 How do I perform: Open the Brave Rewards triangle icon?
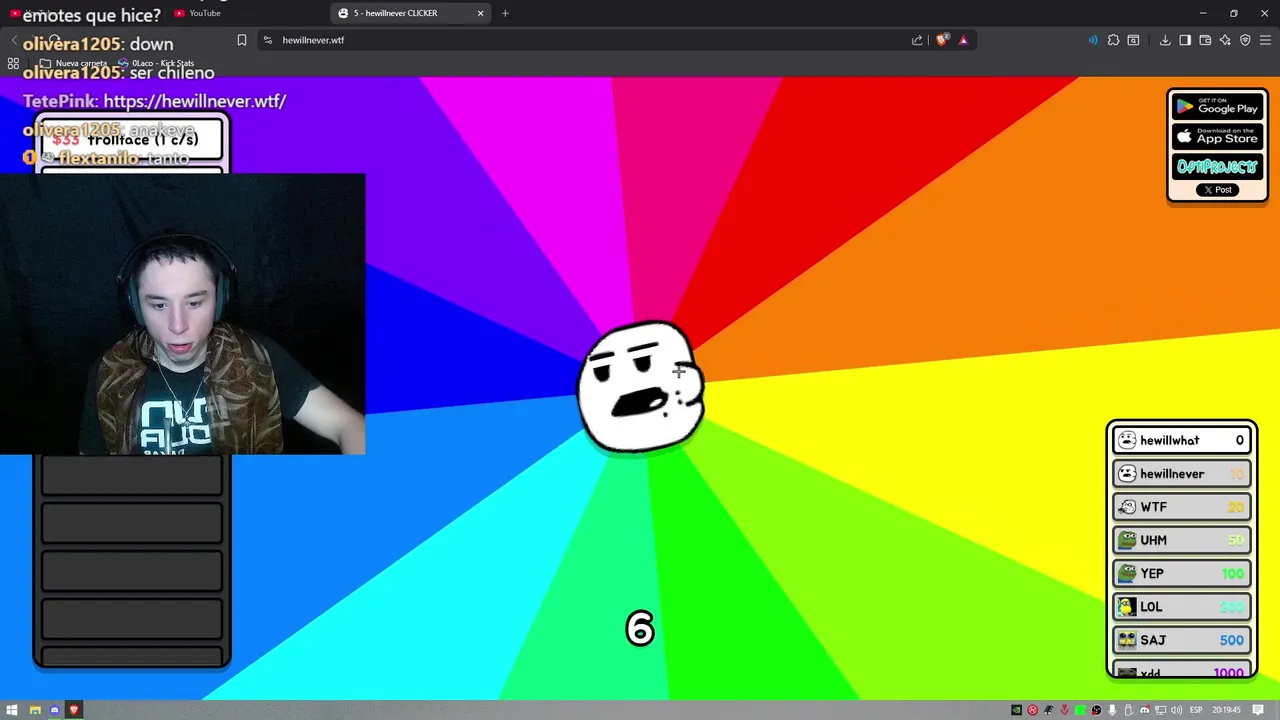tap(963, 40)
